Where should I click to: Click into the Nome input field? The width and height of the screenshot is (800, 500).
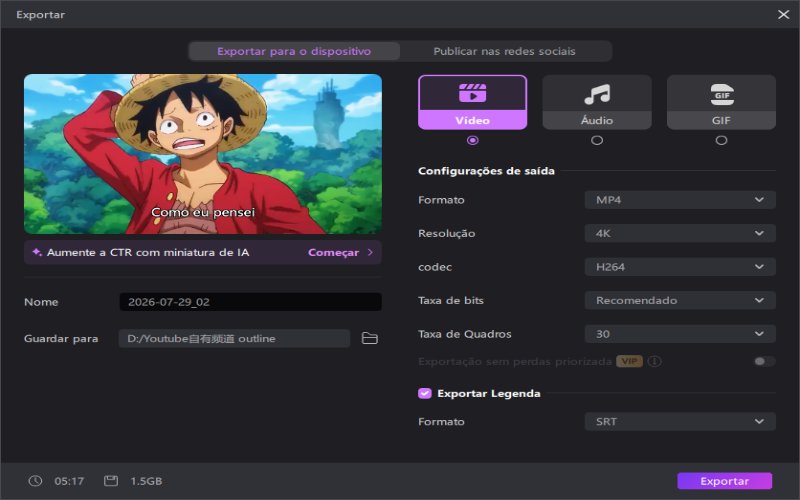tap(251, 302)
